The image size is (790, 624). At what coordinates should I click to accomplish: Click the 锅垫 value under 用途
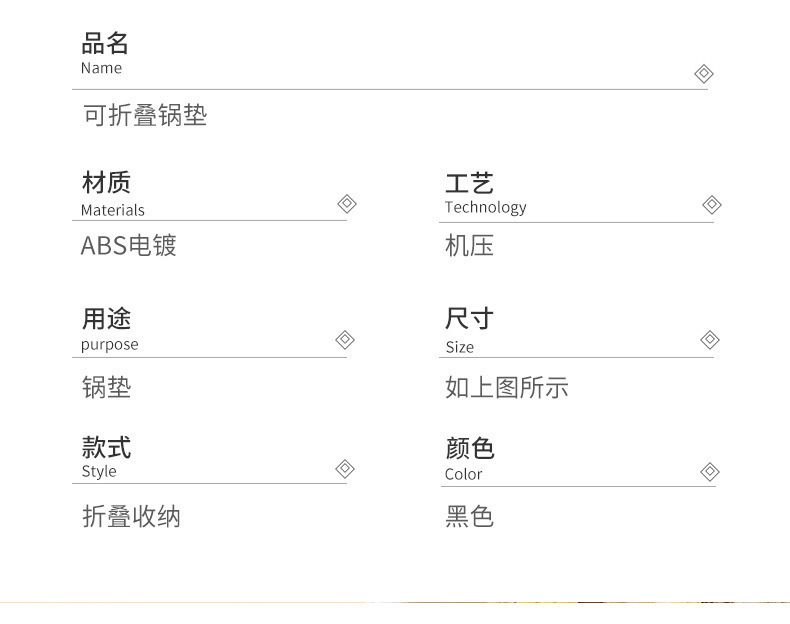click(x=106, y=387)
